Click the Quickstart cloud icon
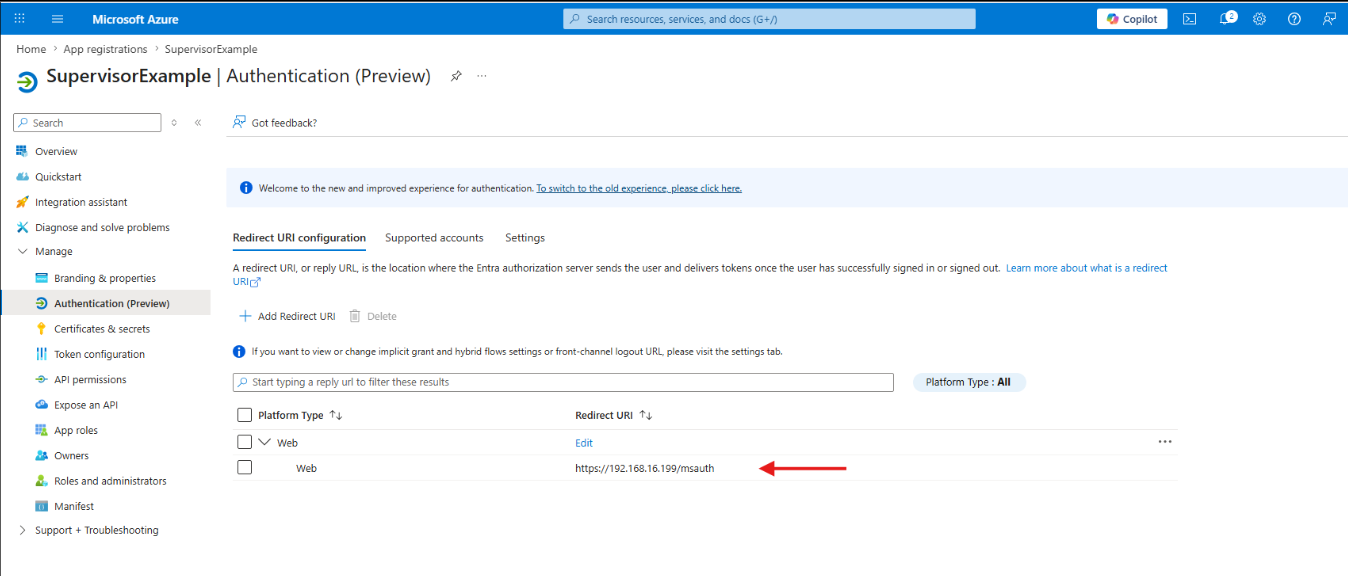 click(22, 176)
